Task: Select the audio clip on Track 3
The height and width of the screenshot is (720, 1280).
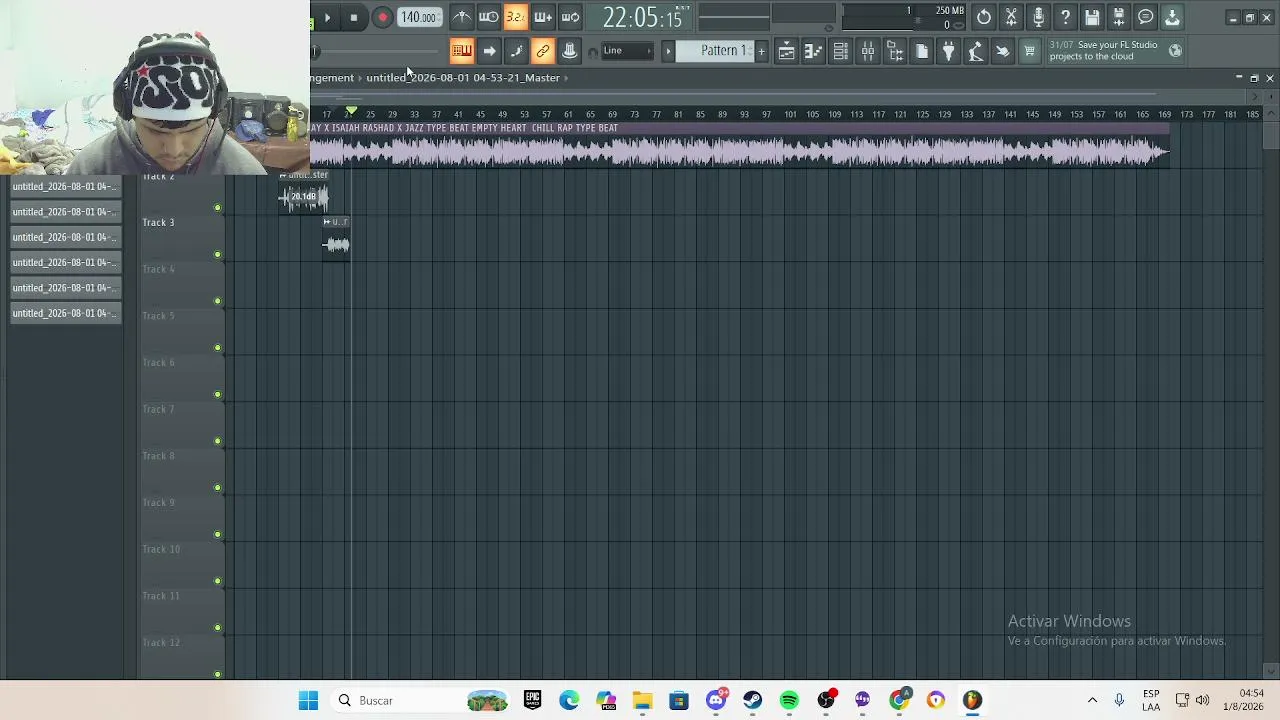Action: pos(336,239)
